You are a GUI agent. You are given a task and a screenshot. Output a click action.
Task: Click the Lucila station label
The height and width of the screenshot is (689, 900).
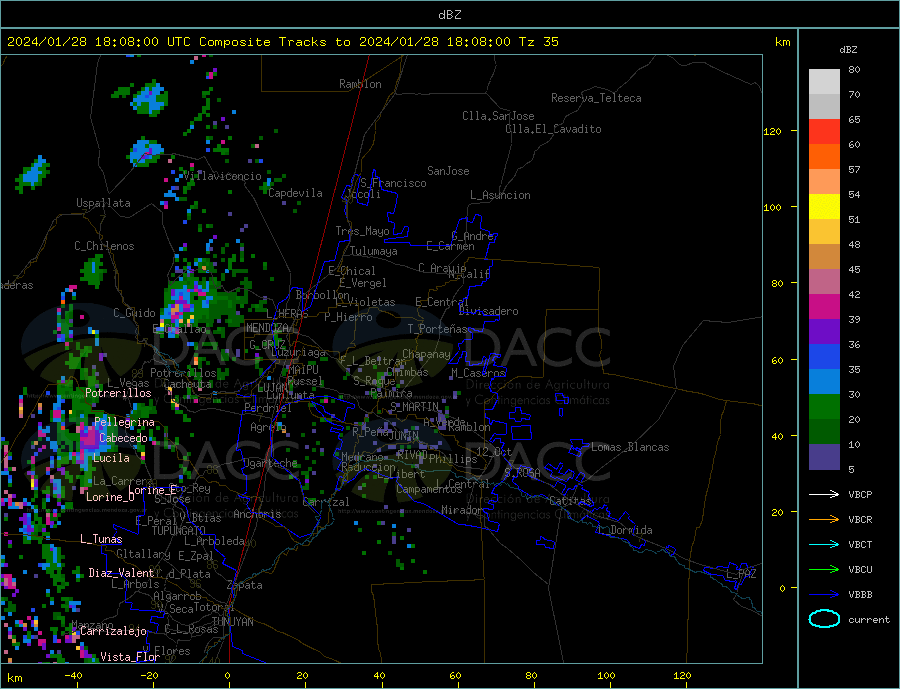click(x=111, y=458)
